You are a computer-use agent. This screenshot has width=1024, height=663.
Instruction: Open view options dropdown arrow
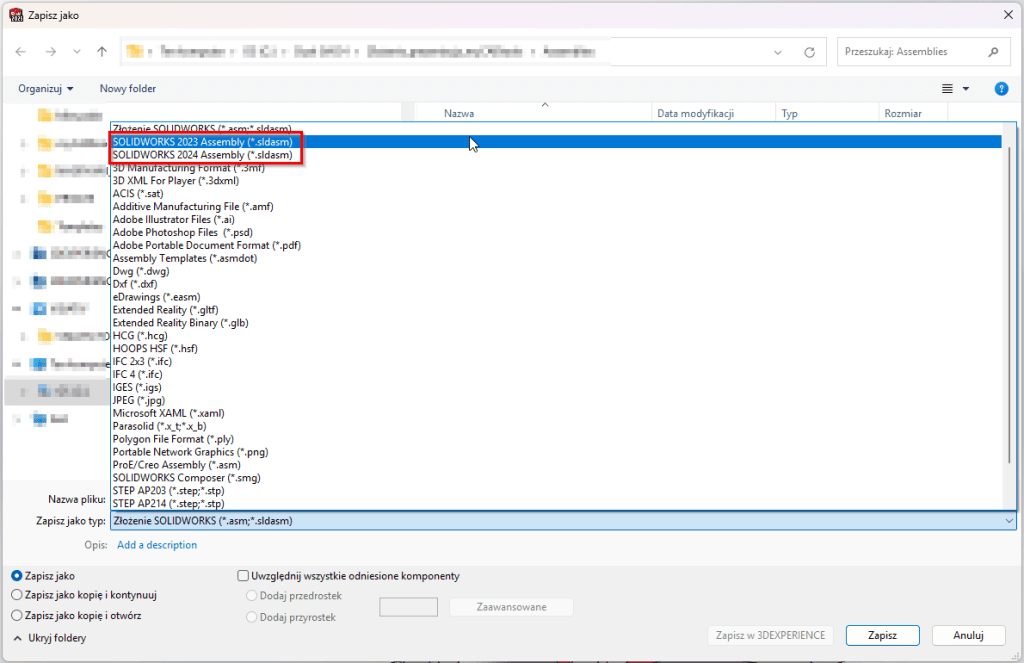coord(966,89)
